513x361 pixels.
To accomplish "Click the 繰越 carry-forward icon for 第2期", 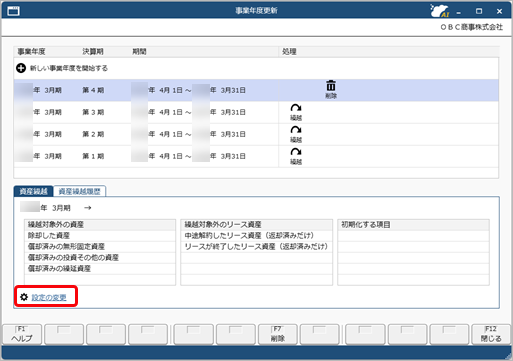I will [x=296, y=134].
